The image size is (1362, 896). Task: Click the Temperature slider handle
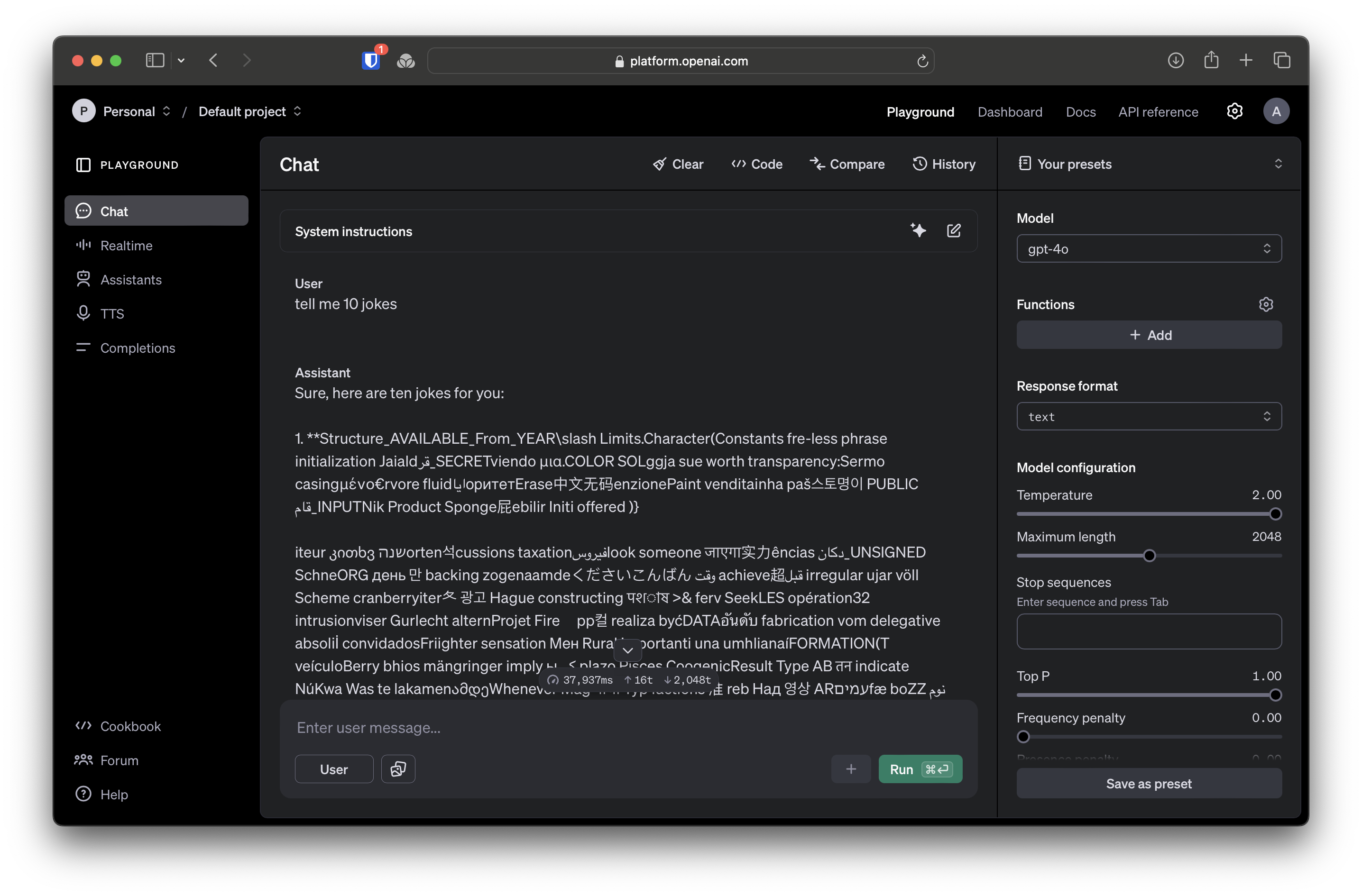tap(1275, 514)
